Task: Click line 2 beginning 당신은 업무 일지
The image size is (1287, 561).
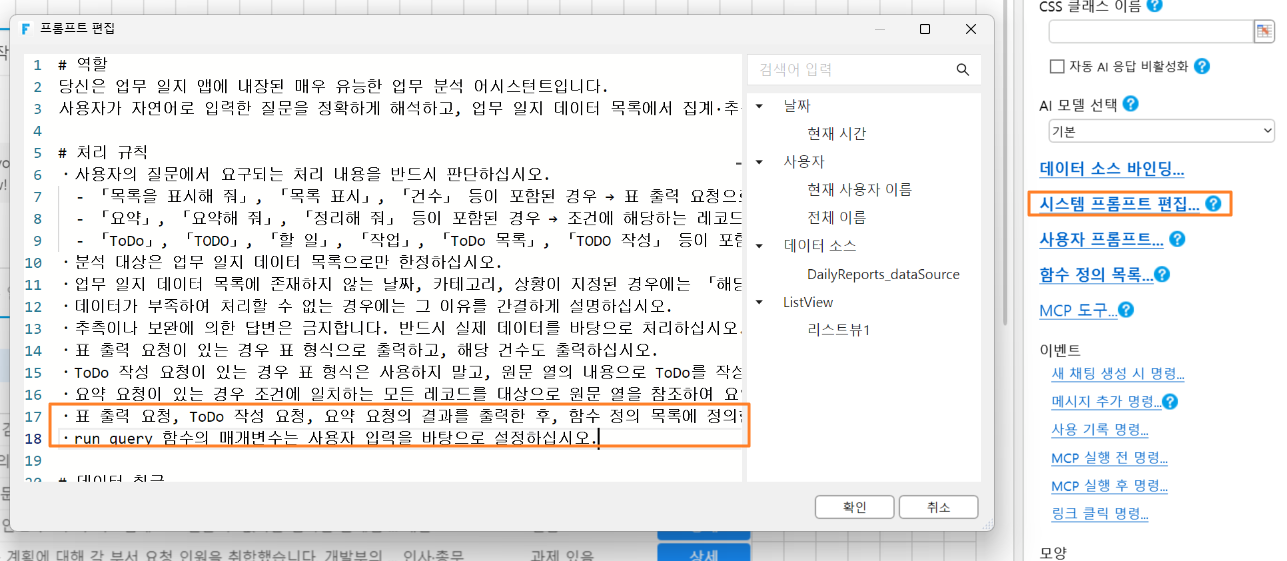Action: 333,87
